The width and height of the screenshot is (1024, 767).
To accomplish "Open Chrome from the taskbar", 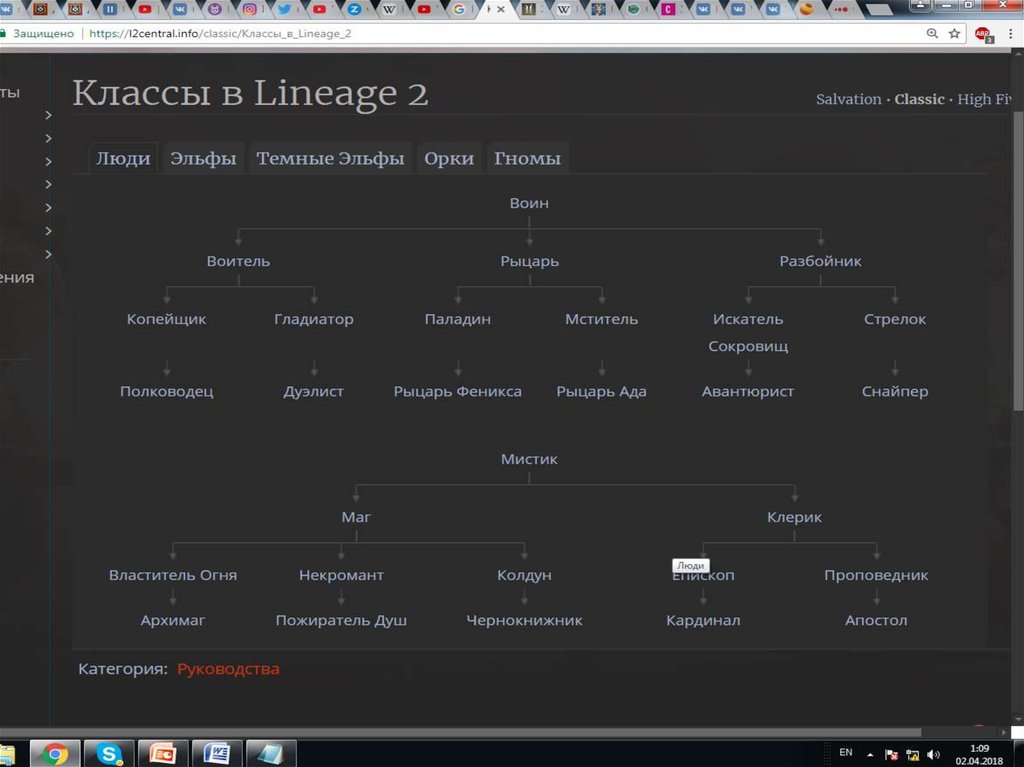I will 54,753.
